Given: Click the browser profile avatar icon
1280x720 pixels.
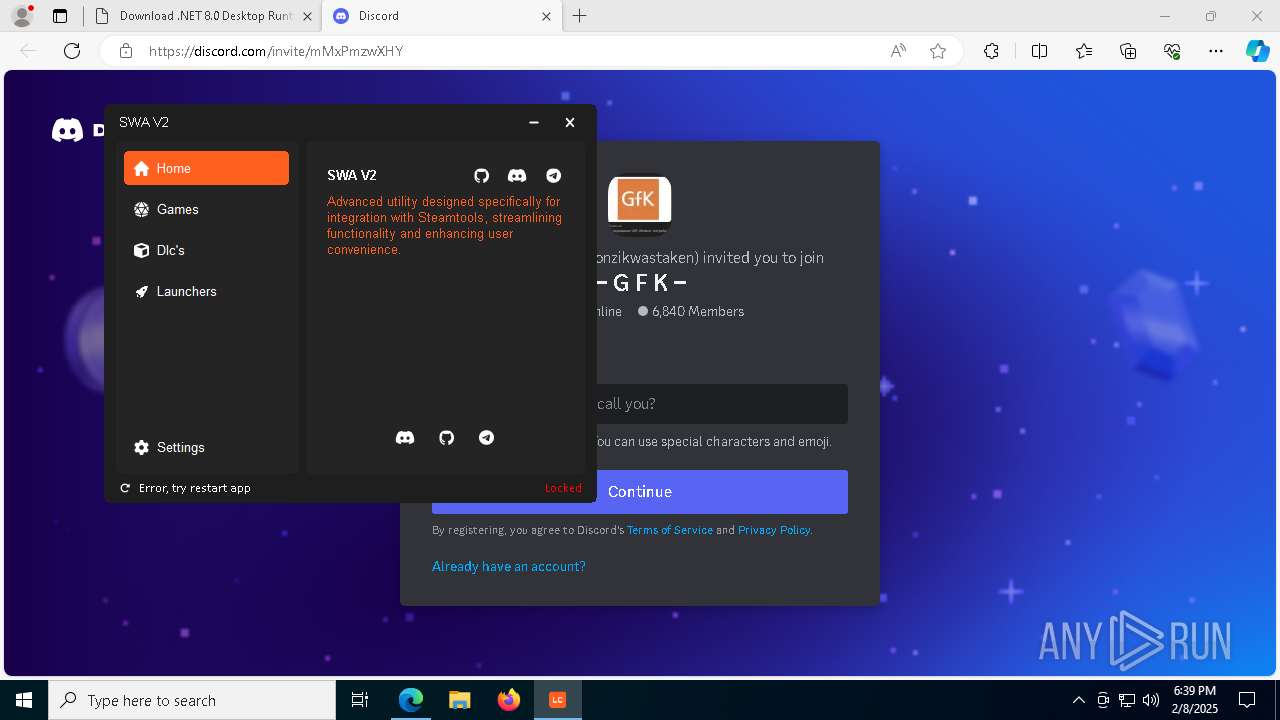Looking at the screenshot, I should (x=22, y=16).
